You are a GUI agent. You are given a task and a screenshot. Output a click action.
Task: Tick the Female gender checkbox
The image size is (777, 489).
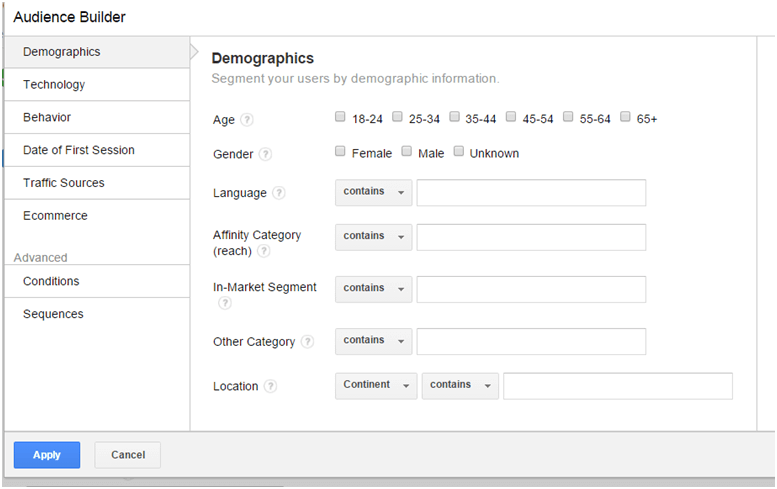[340, 151]
